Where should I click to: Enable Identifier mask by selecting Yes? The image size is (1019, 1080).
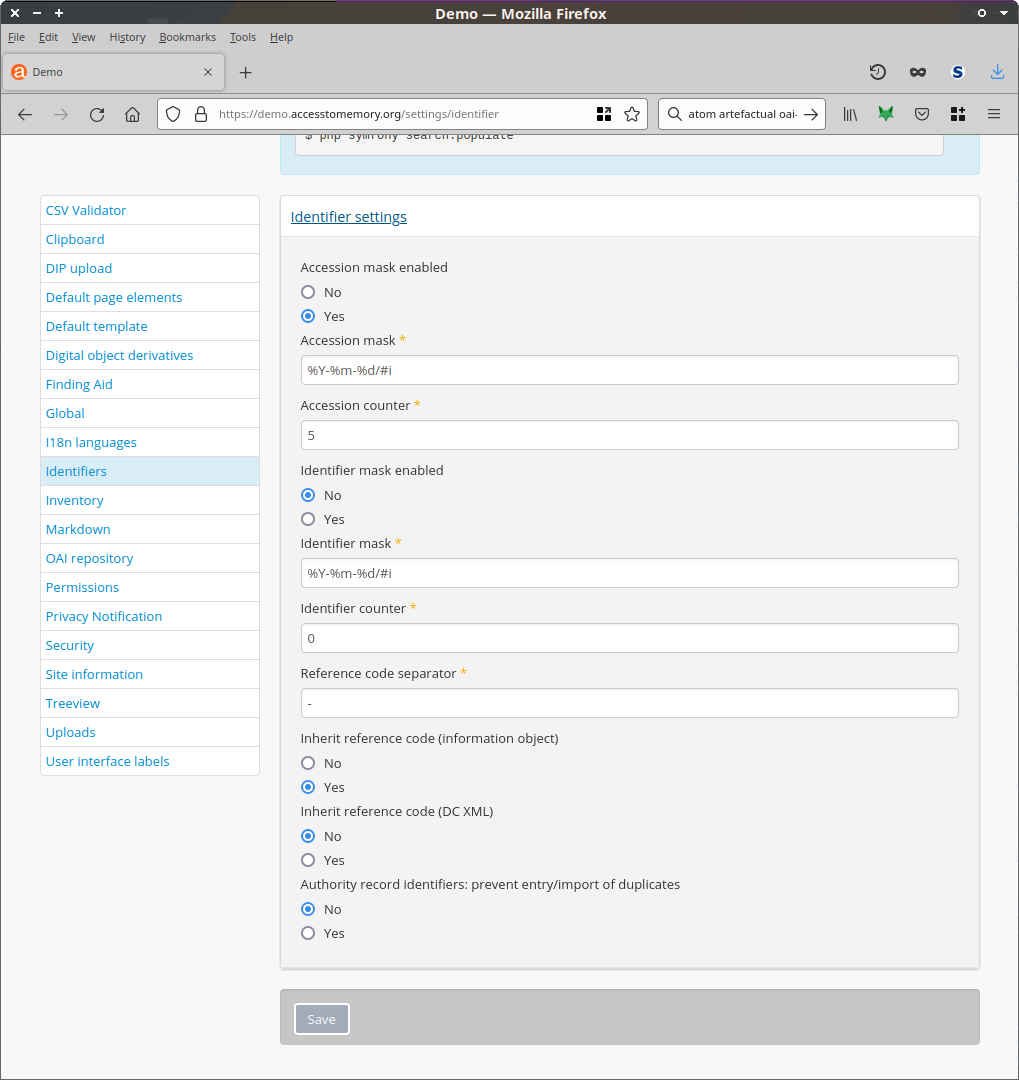click(x=308, y=519)
